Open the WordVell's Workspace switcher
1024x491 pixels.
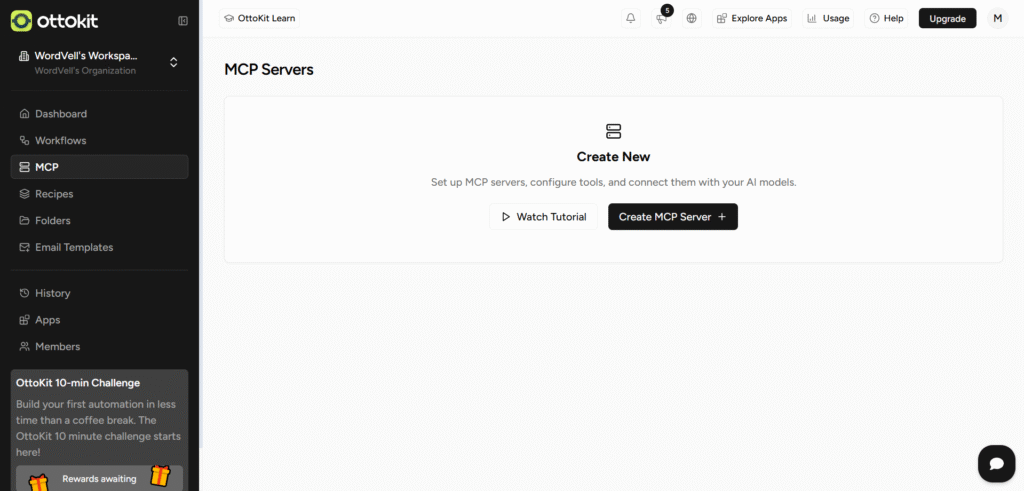click(99, 63)
